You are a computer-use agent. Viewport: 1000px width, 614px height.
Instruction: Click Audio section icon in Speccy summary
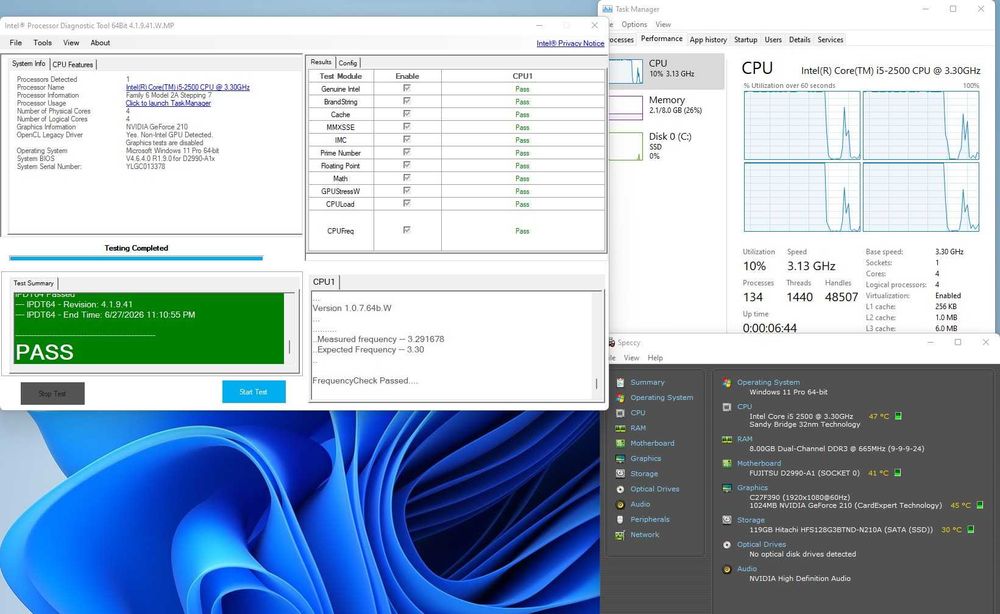pyautogui.click(x=726, y=569)
